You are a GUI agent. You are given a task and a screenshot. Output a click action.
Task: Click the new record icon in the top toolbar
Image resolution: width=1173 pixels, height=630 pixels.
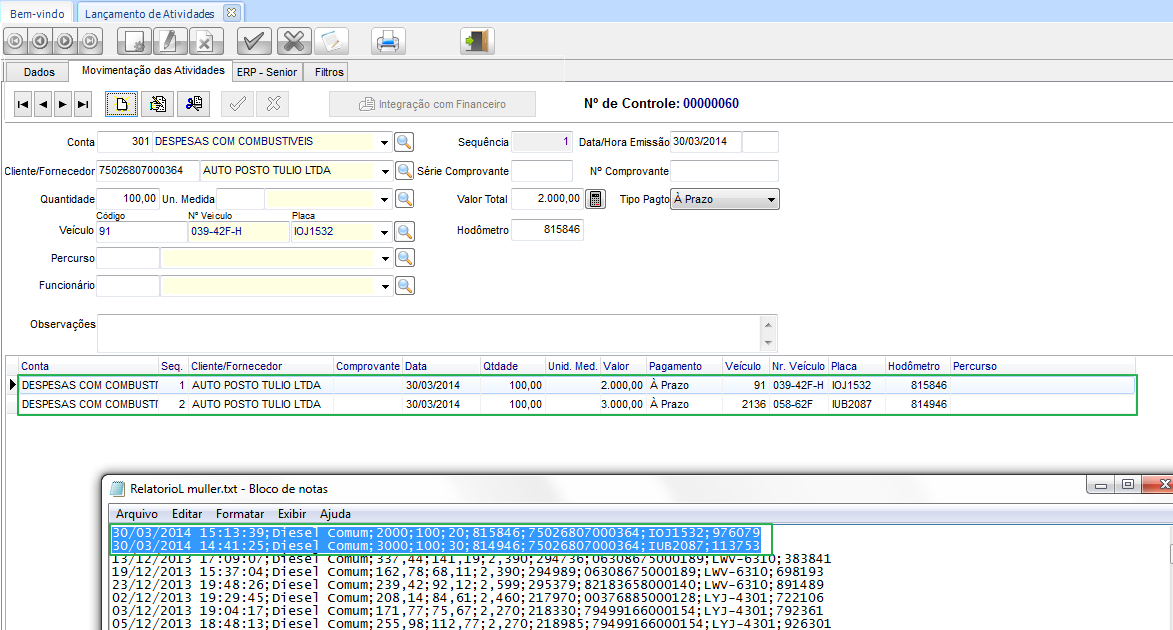click(x=135, y=42)
